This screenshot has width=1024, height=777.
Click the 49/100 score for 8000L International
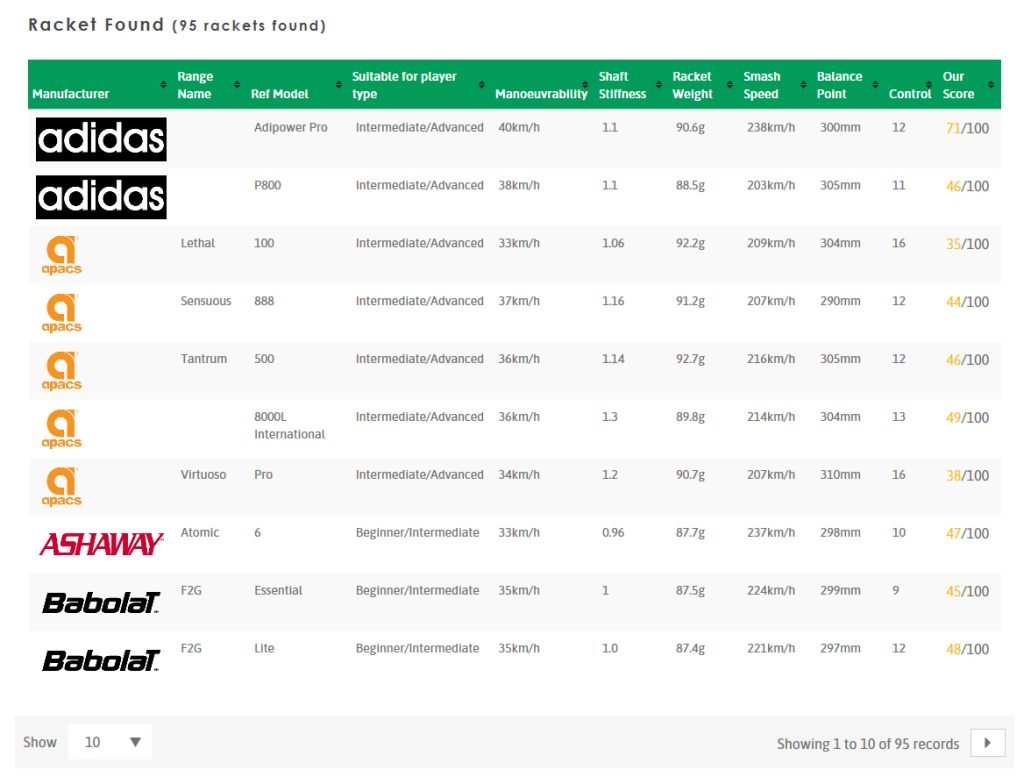(x=967, y=418)
